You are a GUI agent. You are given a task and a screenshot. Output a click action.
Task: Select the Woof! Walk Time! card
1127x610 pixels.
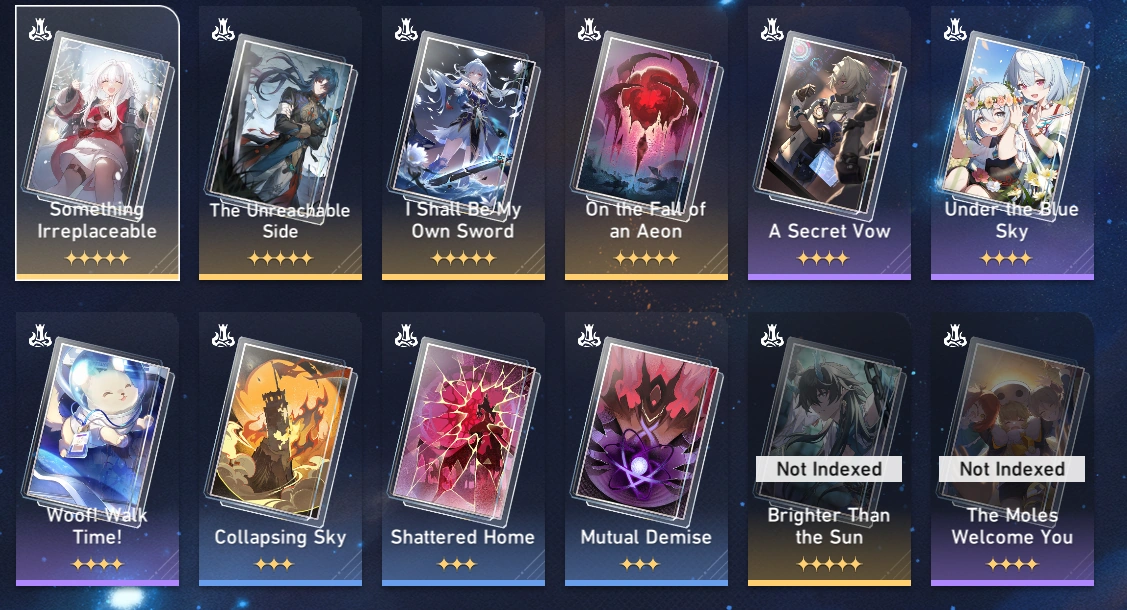click(x=97, y=449)
